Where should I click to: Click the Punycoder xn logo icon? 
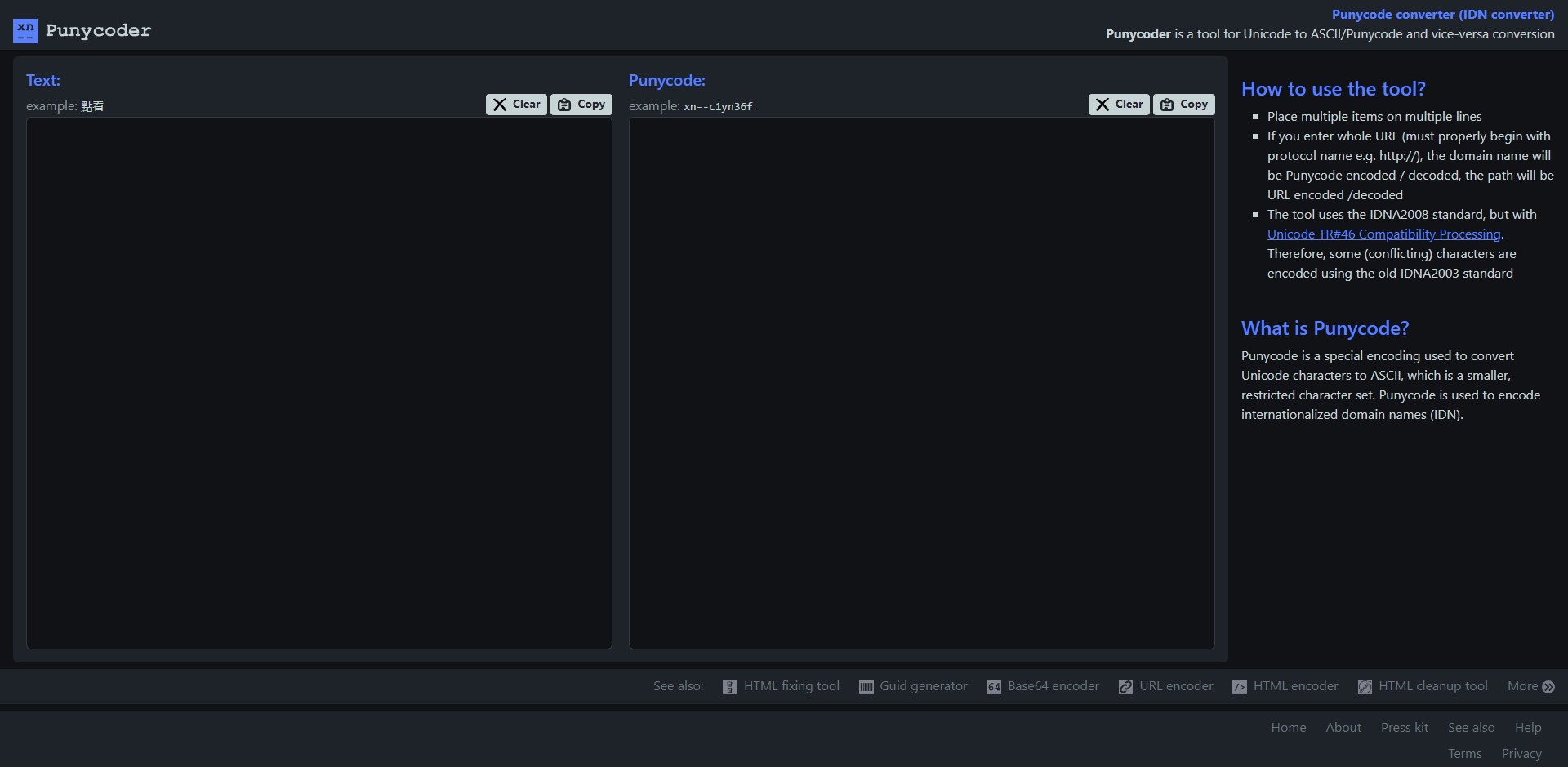(x=25, y=31)
